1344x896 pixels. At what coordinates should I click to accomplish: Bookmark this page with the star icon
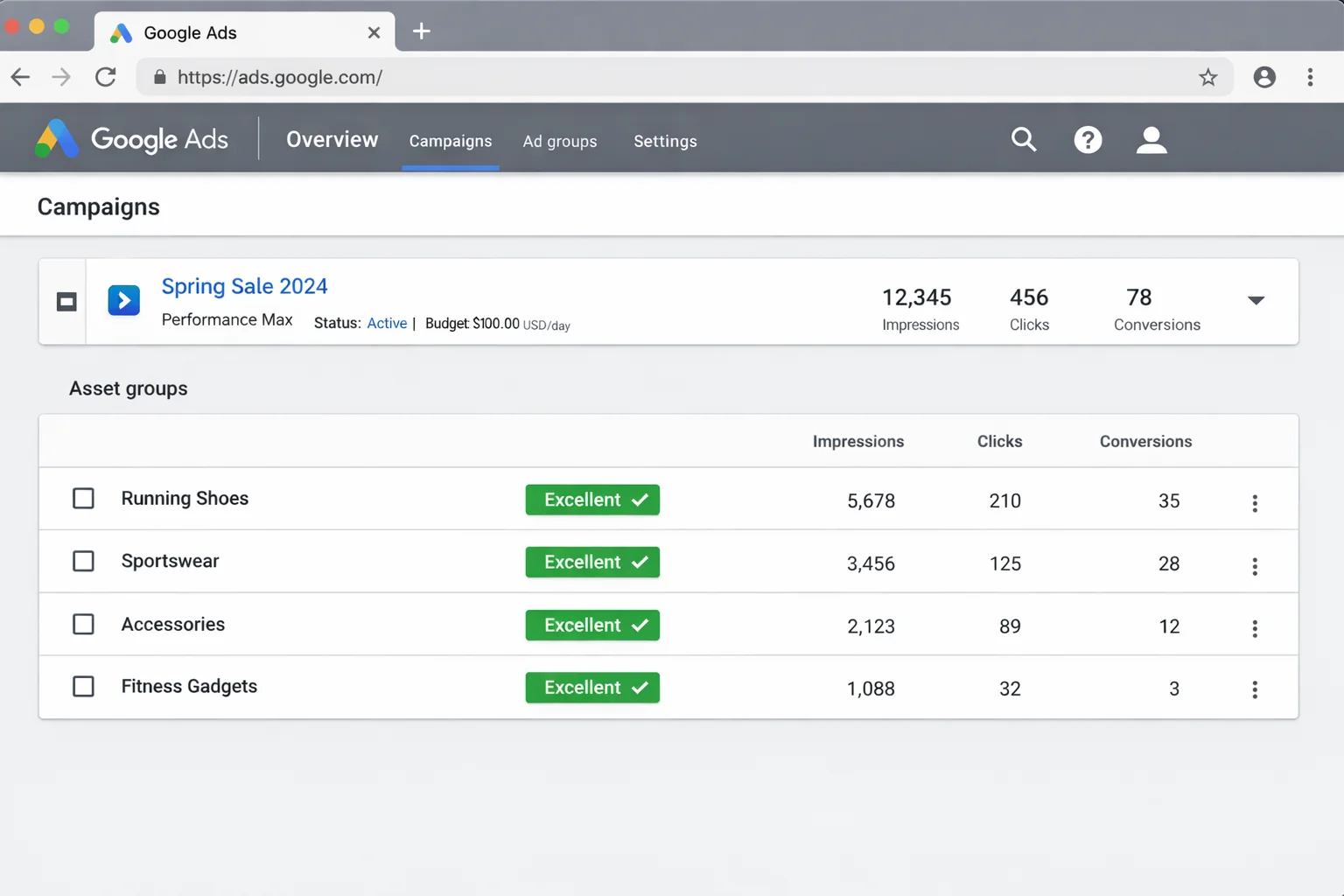[1207, 77]
